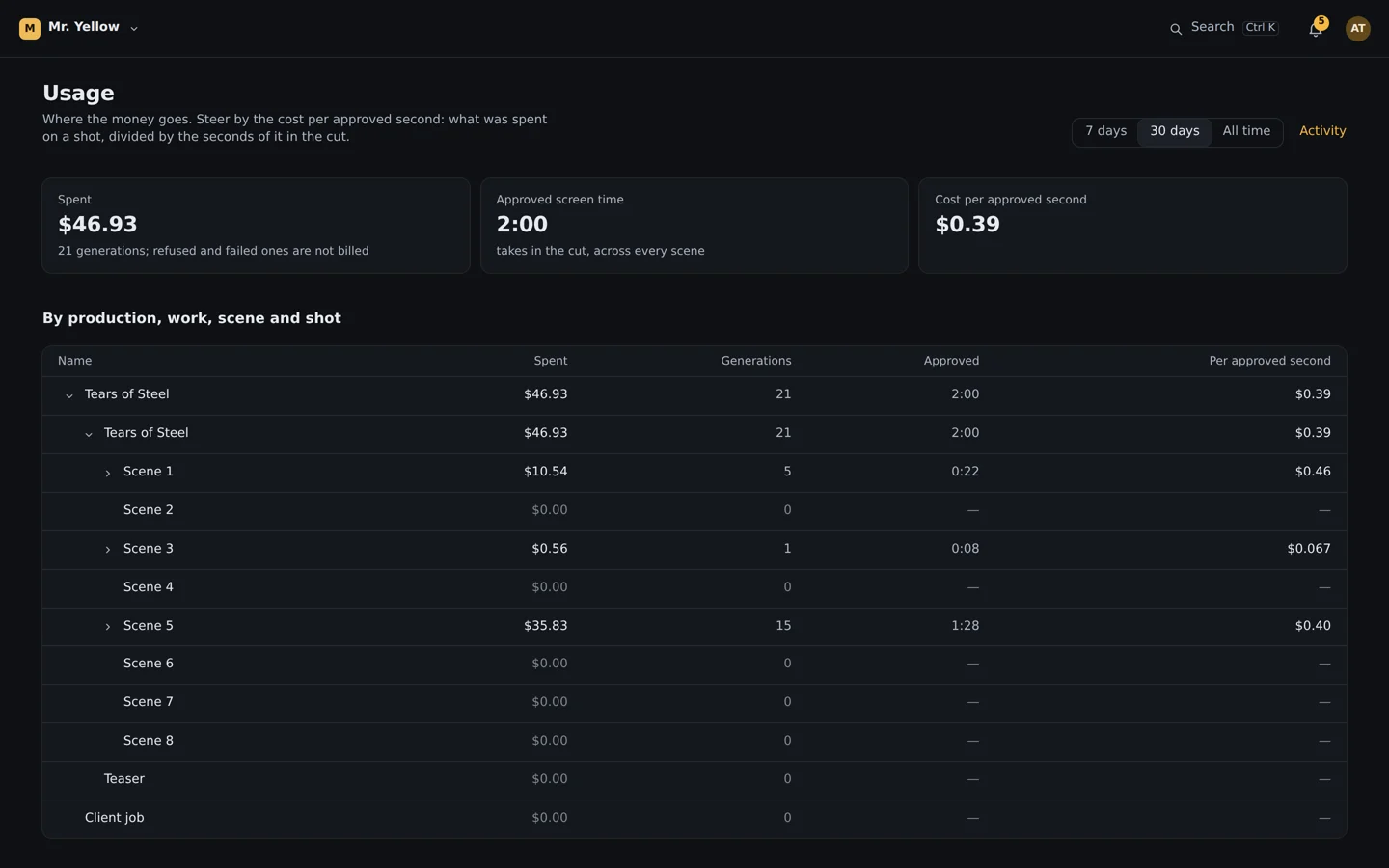Open the Mr. Yellow workspace dropdown chevron
This screenshot has height=868, width=1389.
134,29
